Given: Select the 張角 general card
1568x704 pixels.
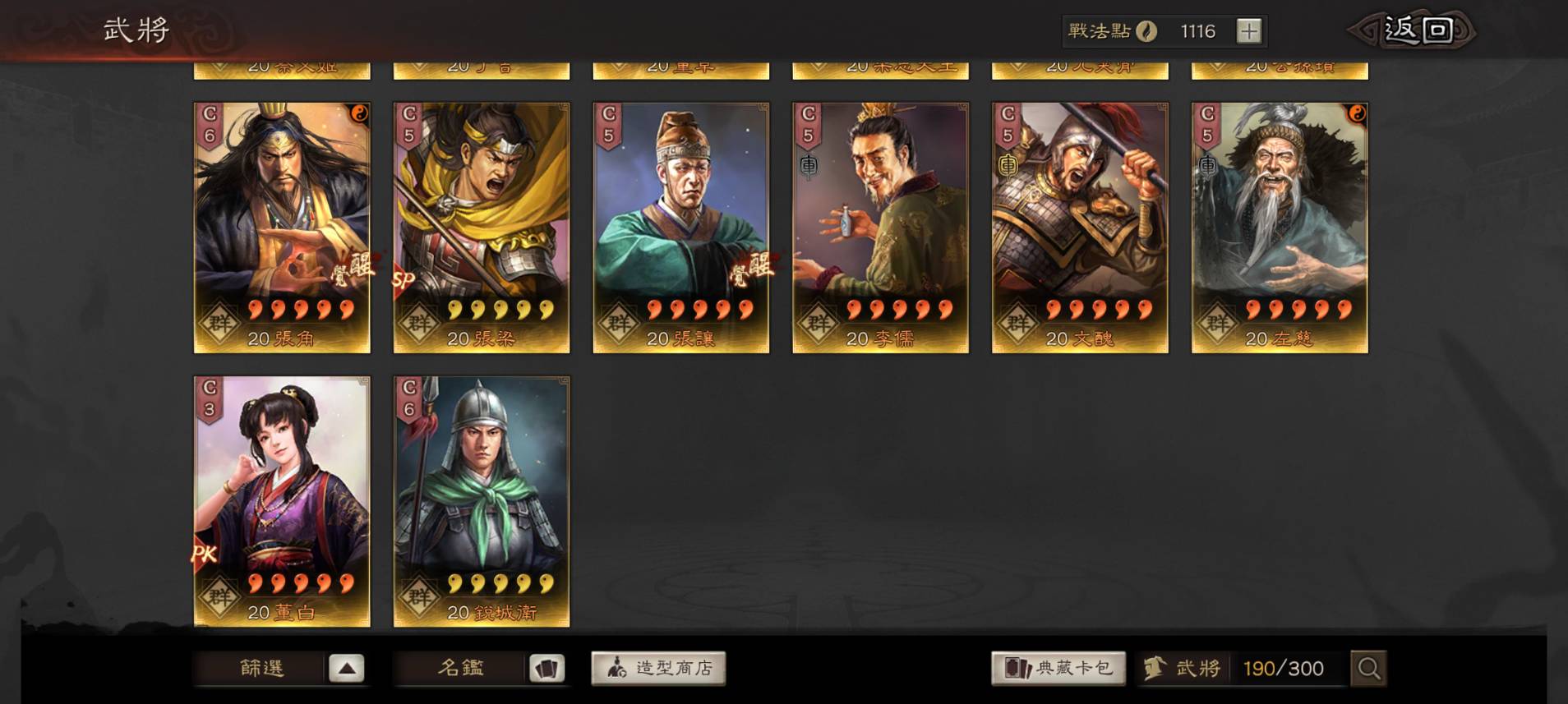Looking at the screenshot, I should tap(282, 228).
